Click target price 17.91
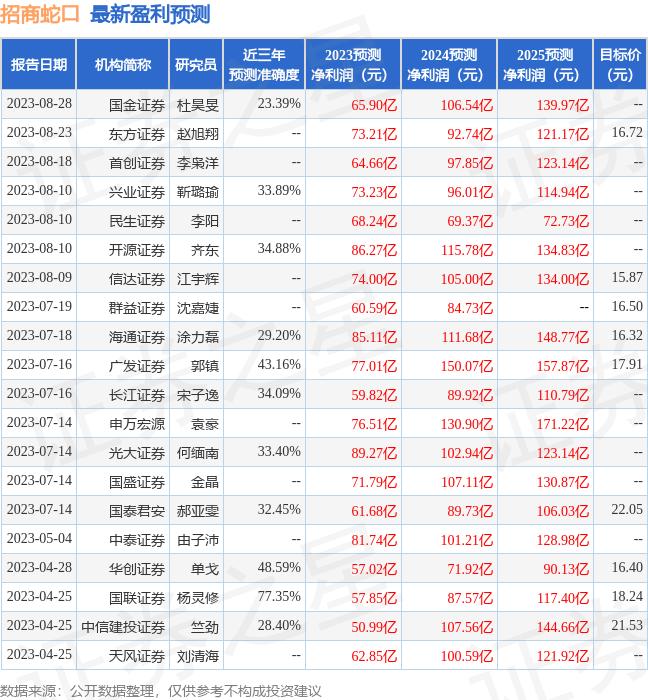The height and width of the screenshot is (700, 648). point(627,364)
